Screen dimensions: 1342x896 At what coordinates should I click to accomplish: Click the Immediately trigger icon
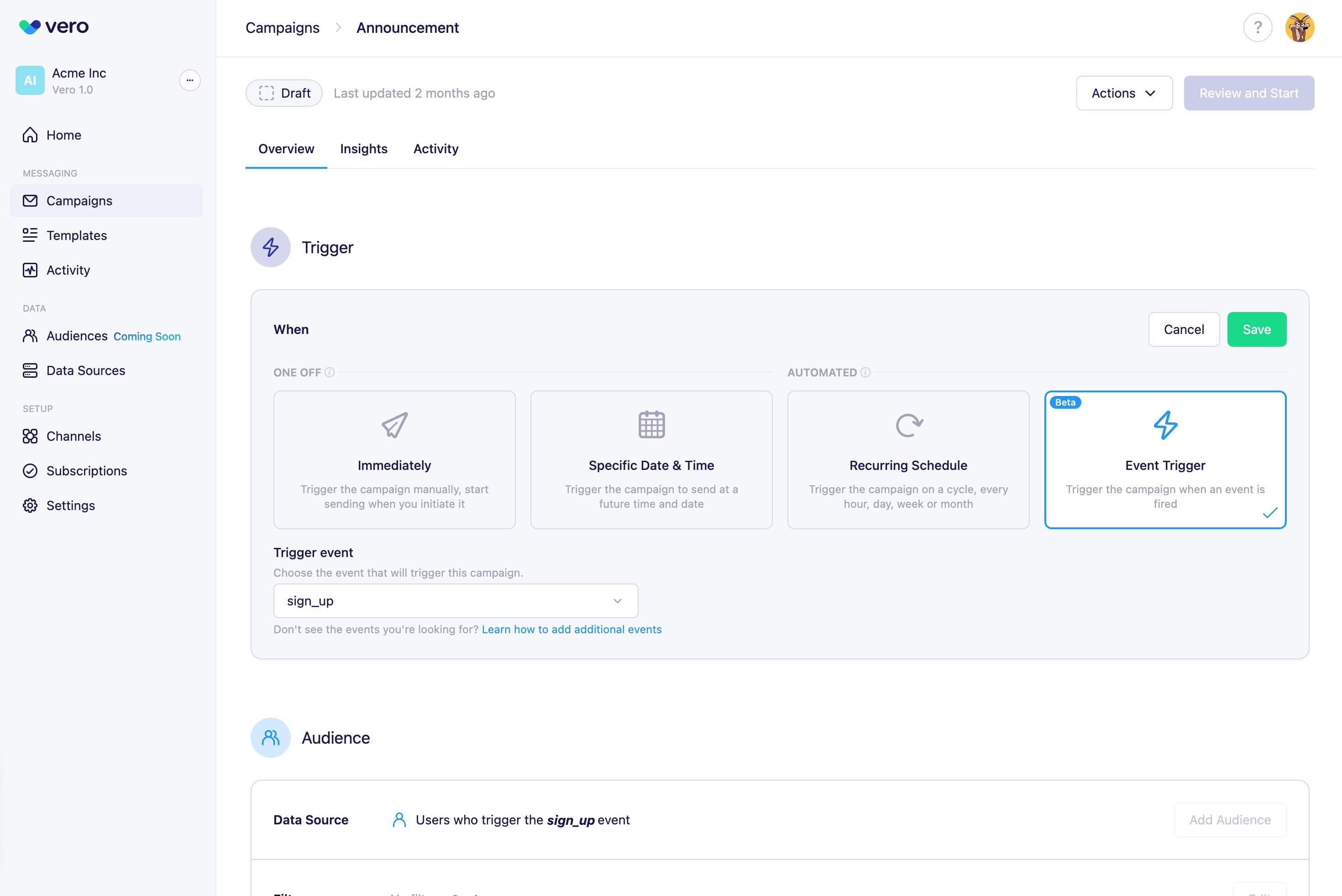point(394,424)
